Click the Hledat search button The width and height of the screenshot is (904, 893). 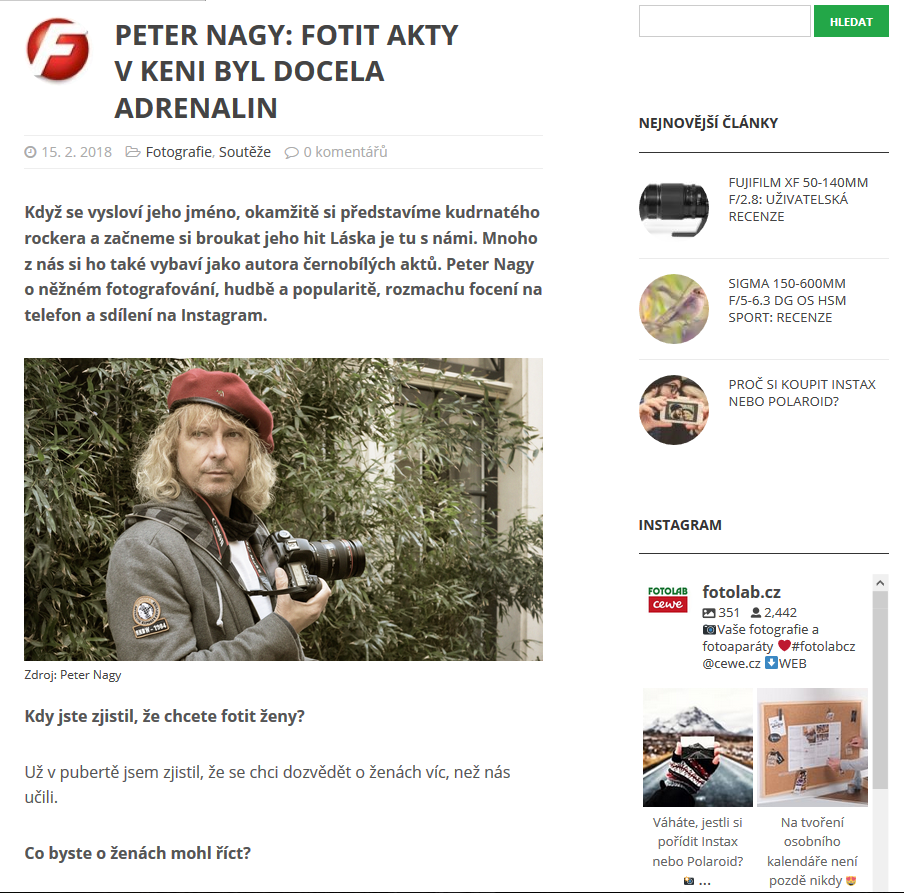(x=851, y=21)
